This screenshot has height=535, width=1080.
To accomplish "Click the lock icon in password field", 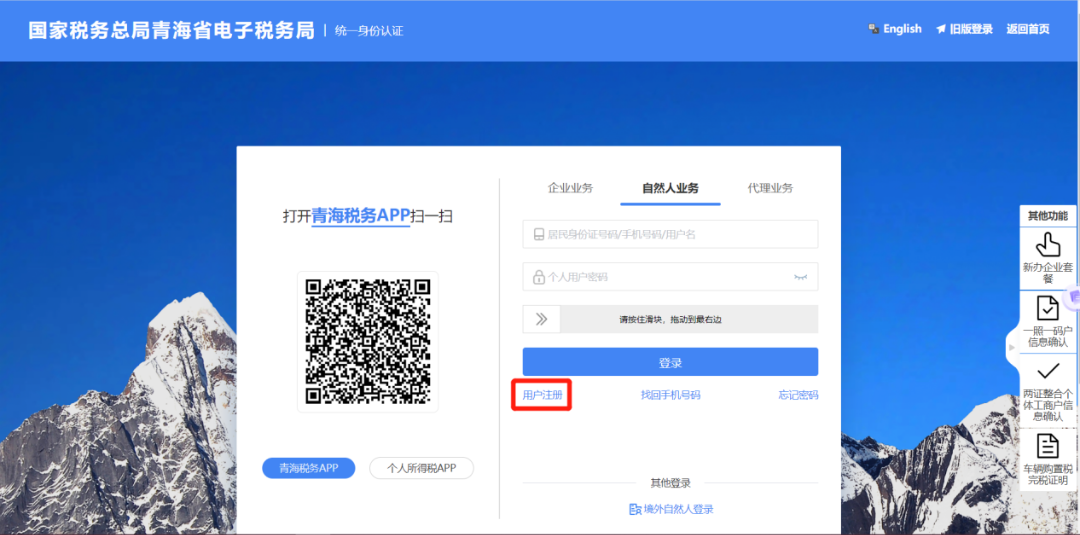I will point(539,277).
